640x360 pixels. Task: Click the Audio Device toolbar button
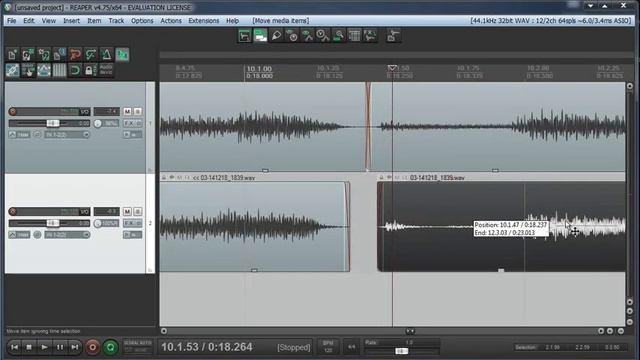(106, 70)
